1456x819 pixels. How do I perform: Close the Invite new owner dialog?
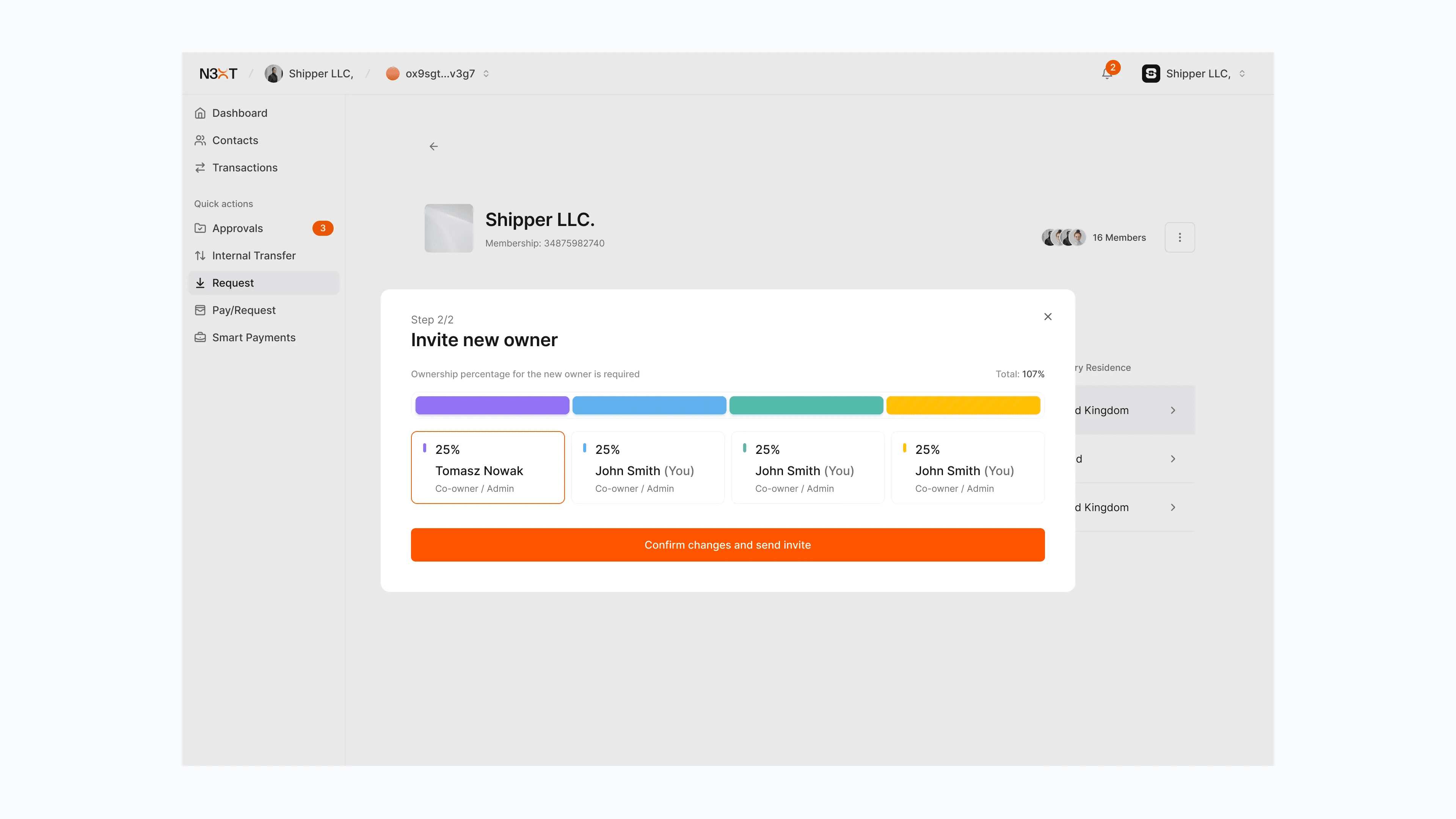1048,317
